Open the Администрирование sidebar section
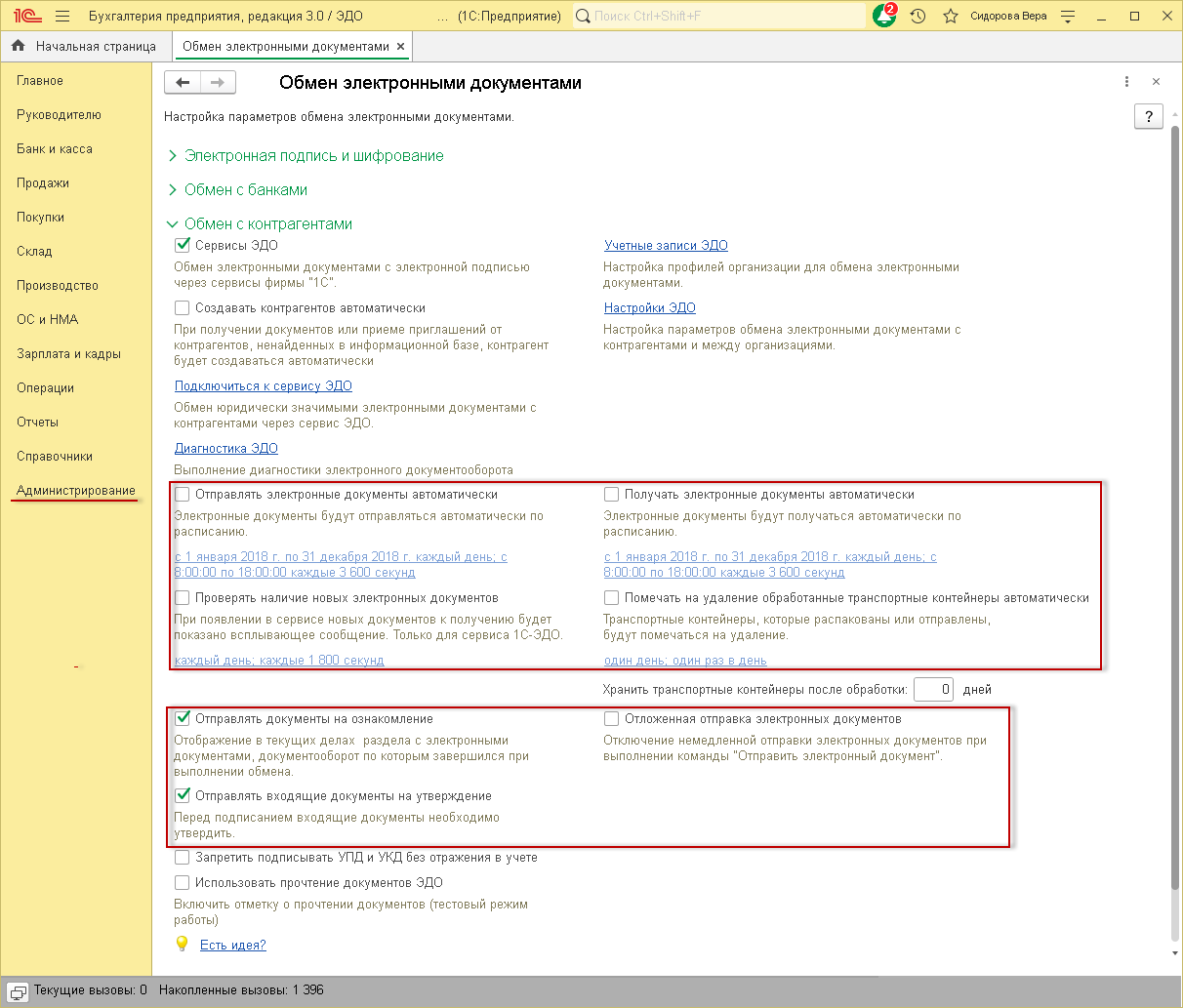 tap(76, 490)
